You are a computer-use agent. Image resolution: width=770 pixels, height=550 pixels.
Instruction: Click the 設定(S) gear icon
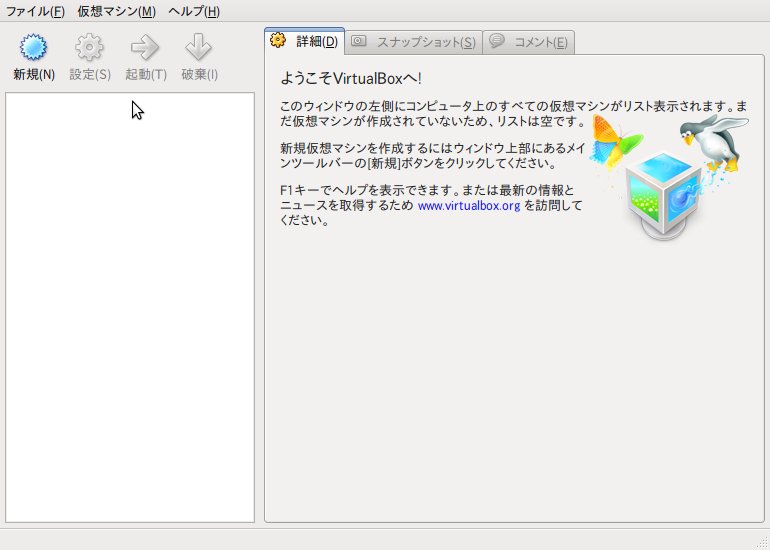pos(89,47)
